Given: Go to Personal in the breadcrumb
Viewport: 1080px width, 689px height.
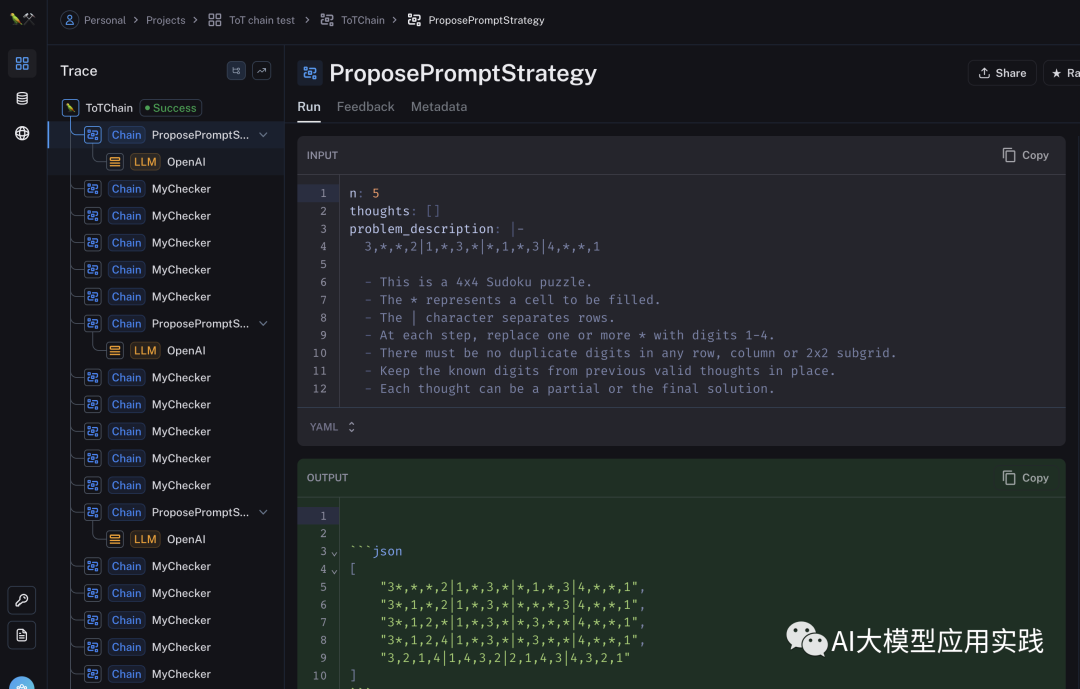Looking at the screenshot, I should pyautogui.click(x=105, y=20).
